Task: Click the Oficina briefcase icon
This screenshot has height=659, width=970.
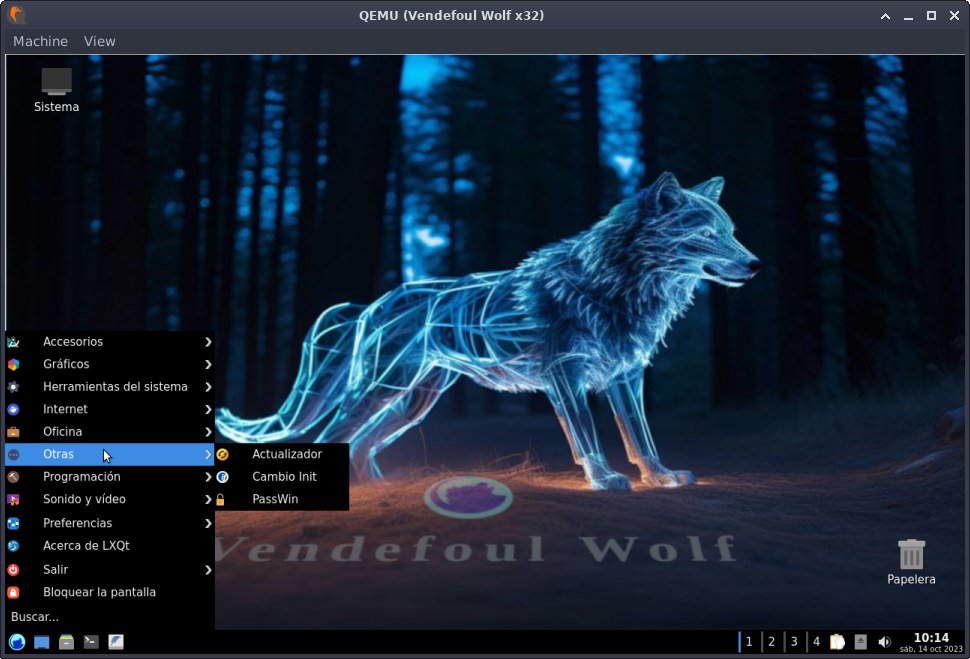Action: [x=14, y=432]
